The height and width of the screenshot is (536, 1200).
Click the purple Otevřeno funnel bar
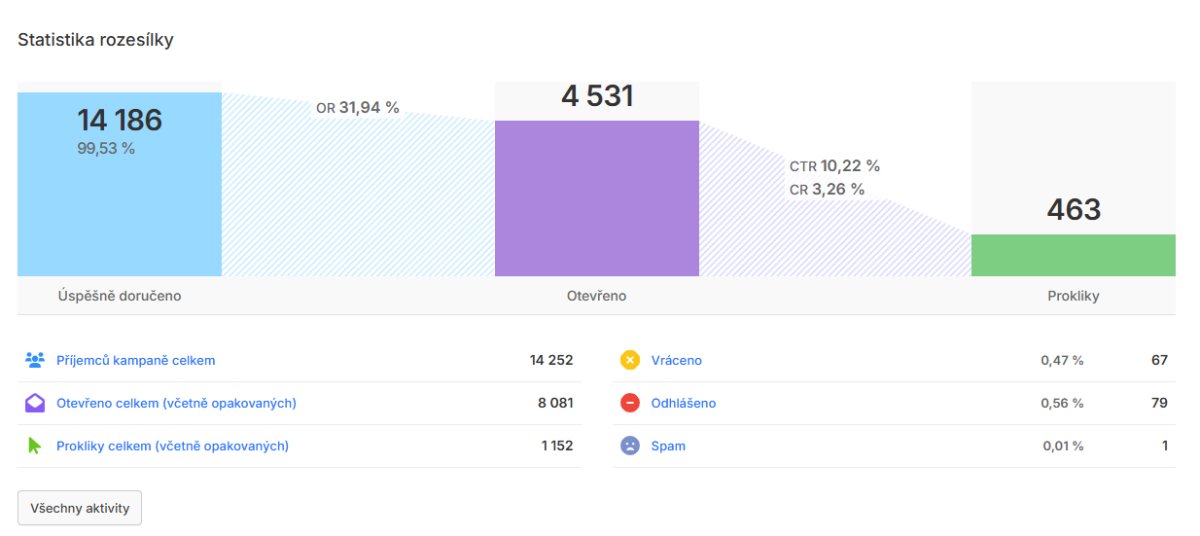[x=597, y=198]
